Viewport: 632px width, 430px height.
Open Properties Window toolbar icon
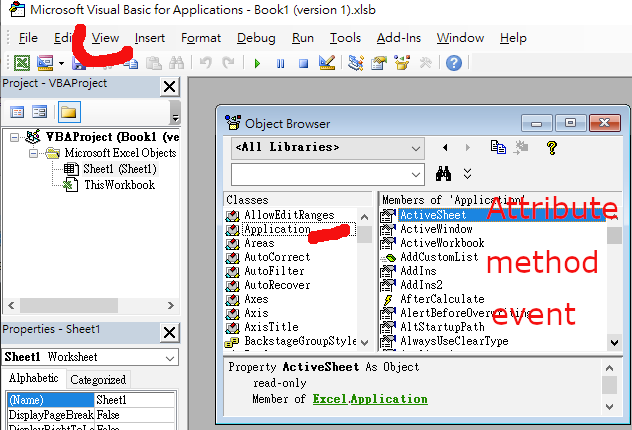pyautogui.click(x=379, y=63)
